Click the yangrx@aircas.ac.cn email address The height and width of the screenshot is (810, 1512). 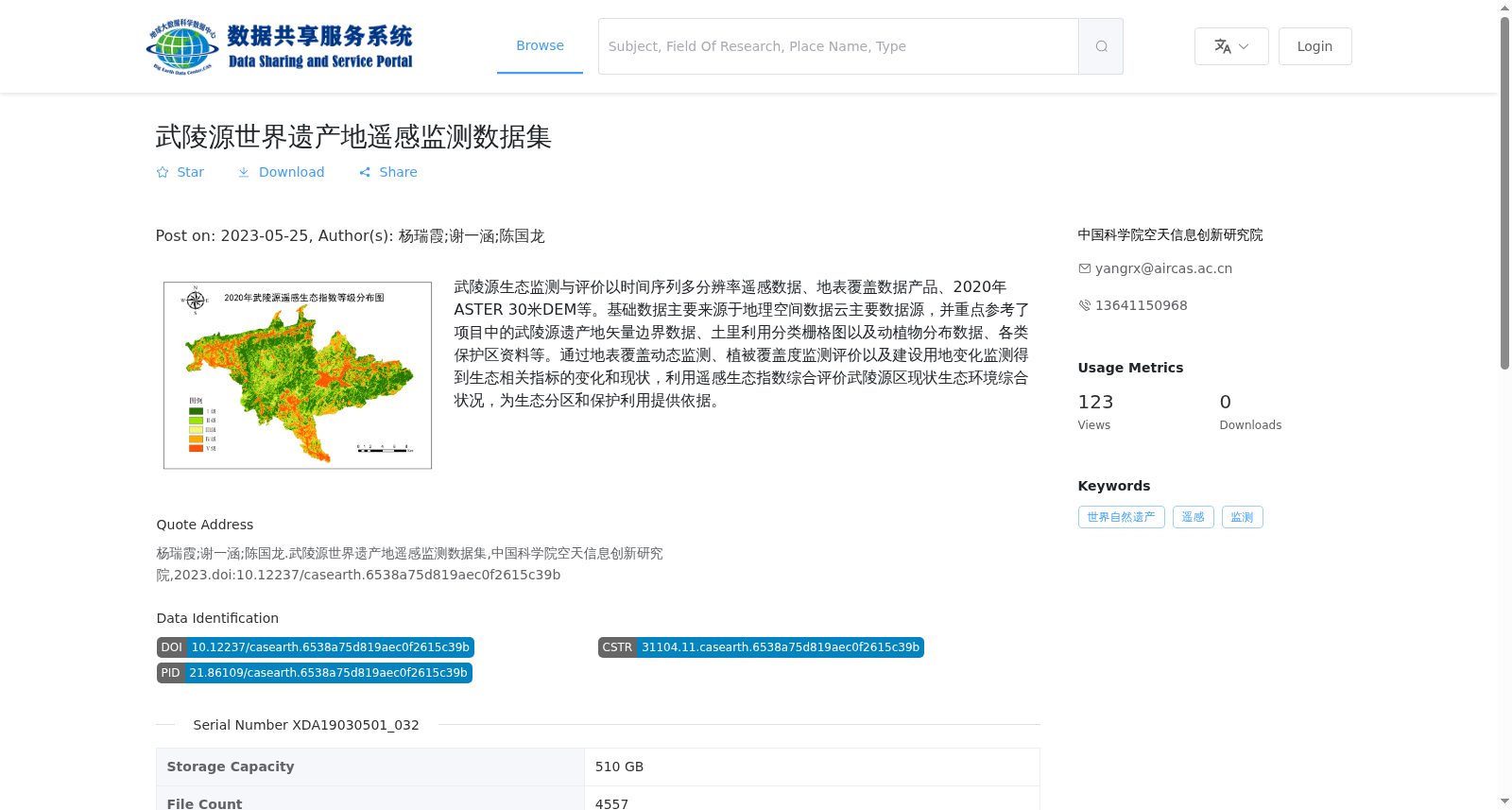[x=1163, y=268]
